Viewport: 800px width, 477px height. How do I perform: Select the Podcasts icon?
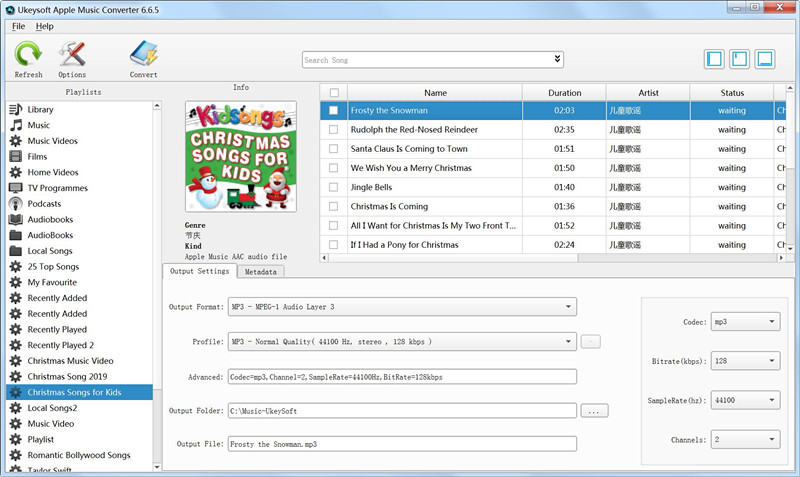(x=16, y=204)
